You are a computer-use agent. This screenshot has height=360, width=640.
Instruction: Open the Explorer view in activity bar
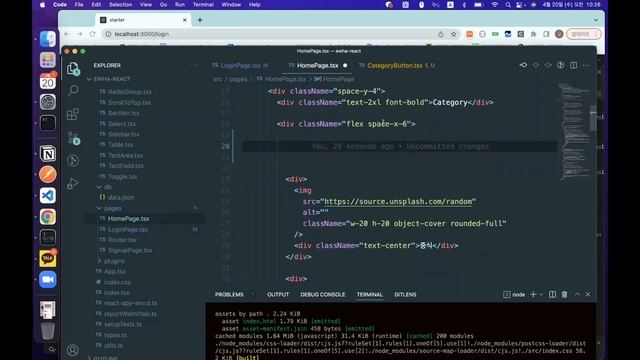coord(73,69)
